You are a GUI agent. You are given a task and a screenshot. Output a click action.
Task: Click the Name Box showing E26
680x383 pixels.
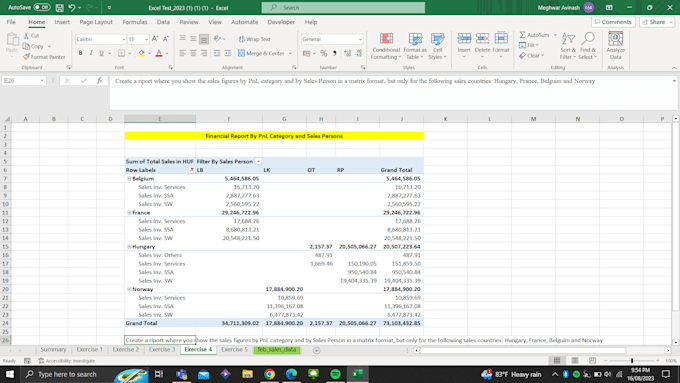pyautogui.click(x=23, y=81)
